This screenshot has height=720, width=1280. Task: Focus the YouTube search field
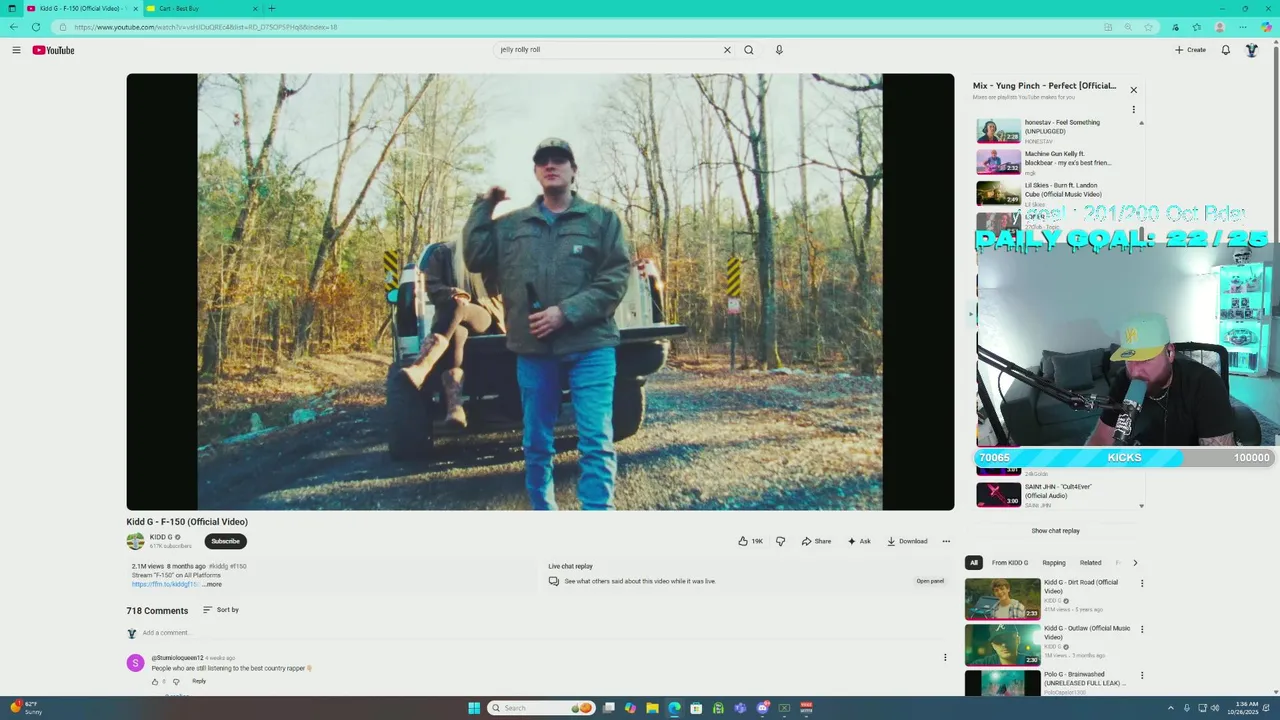pyautogui.click(x=610, y=50)
